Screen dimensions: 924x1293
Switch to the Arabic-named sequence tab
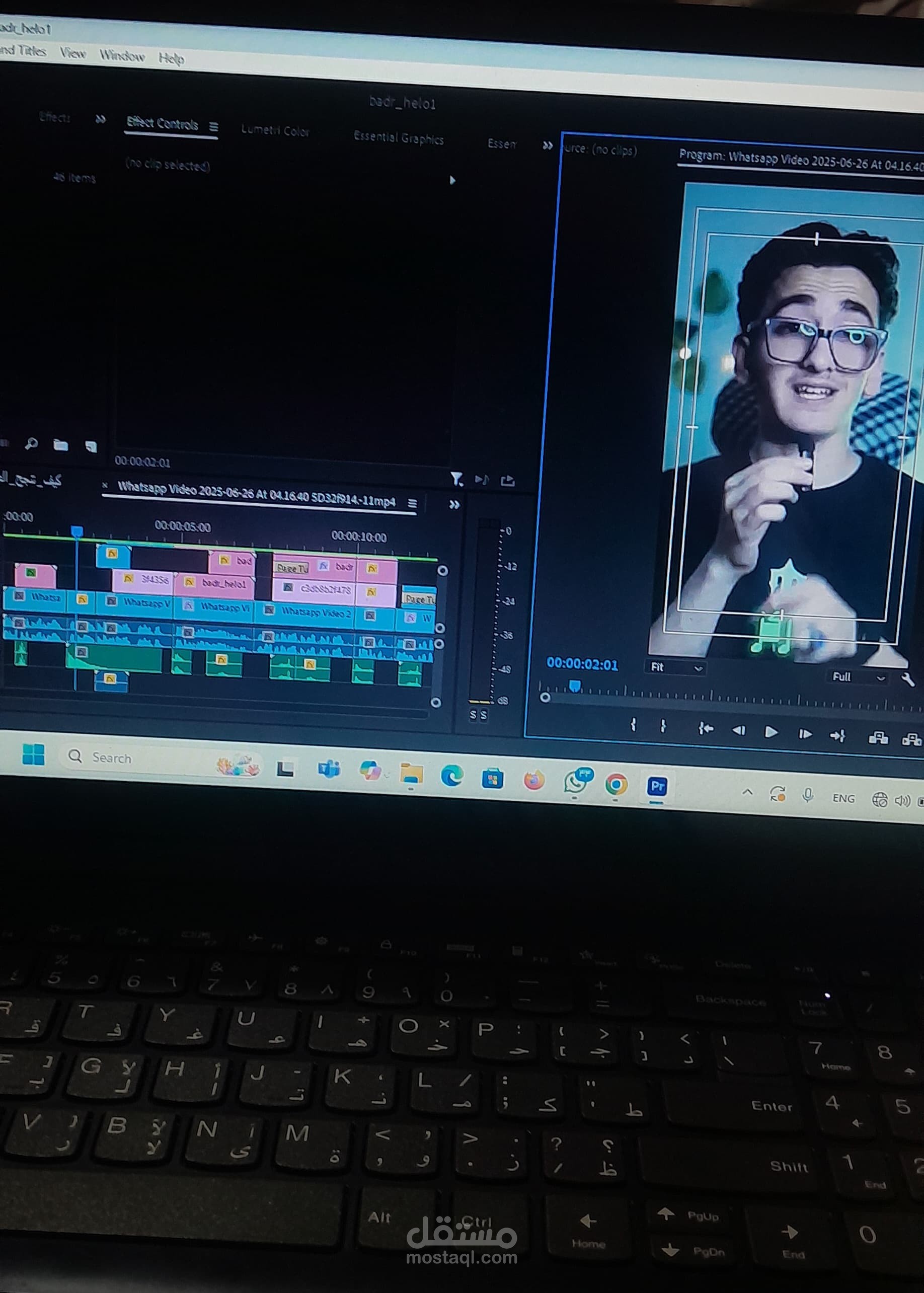31,480
